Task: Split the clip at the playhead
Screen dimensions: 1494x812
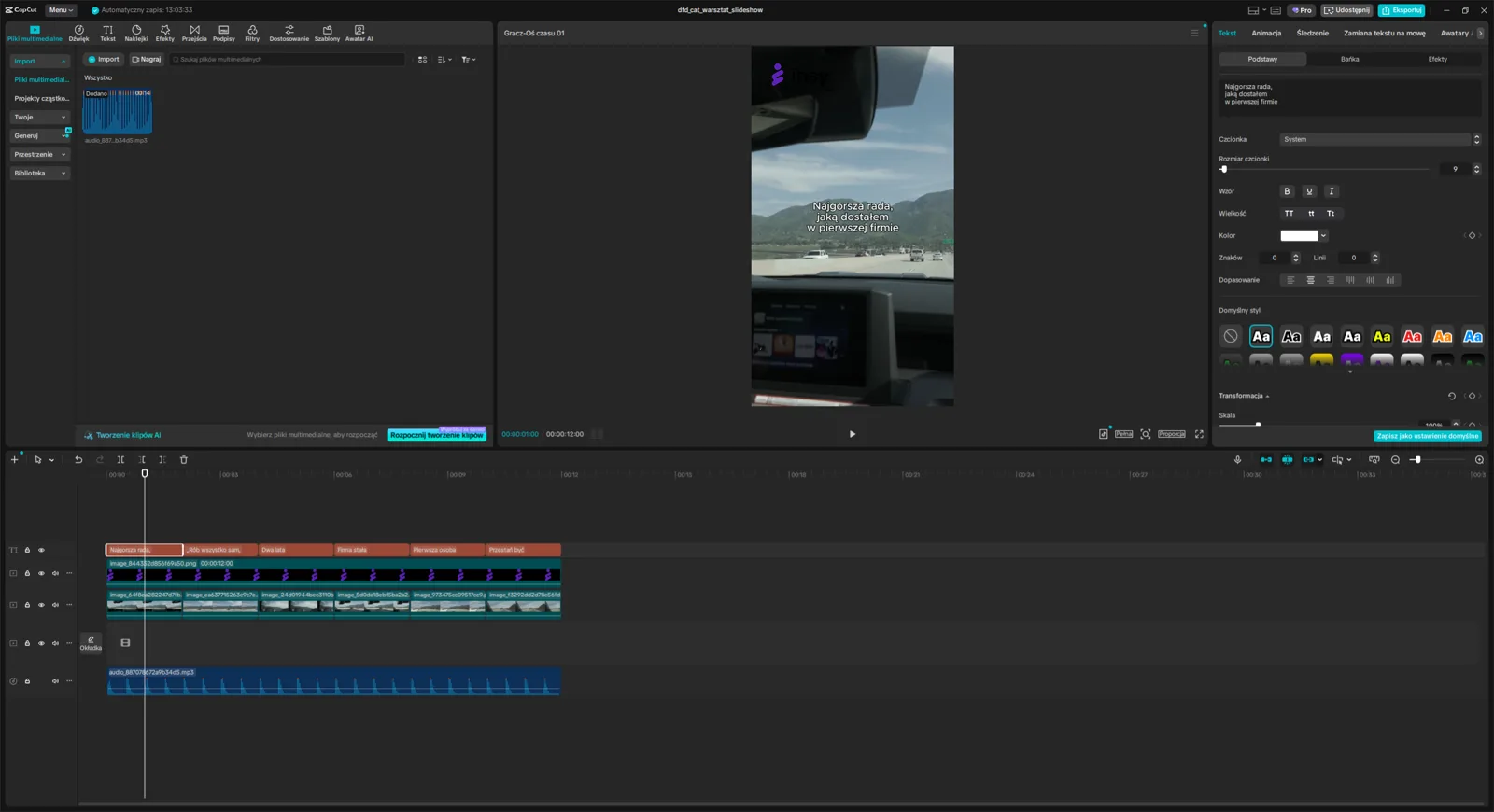Action: point(120,459)
